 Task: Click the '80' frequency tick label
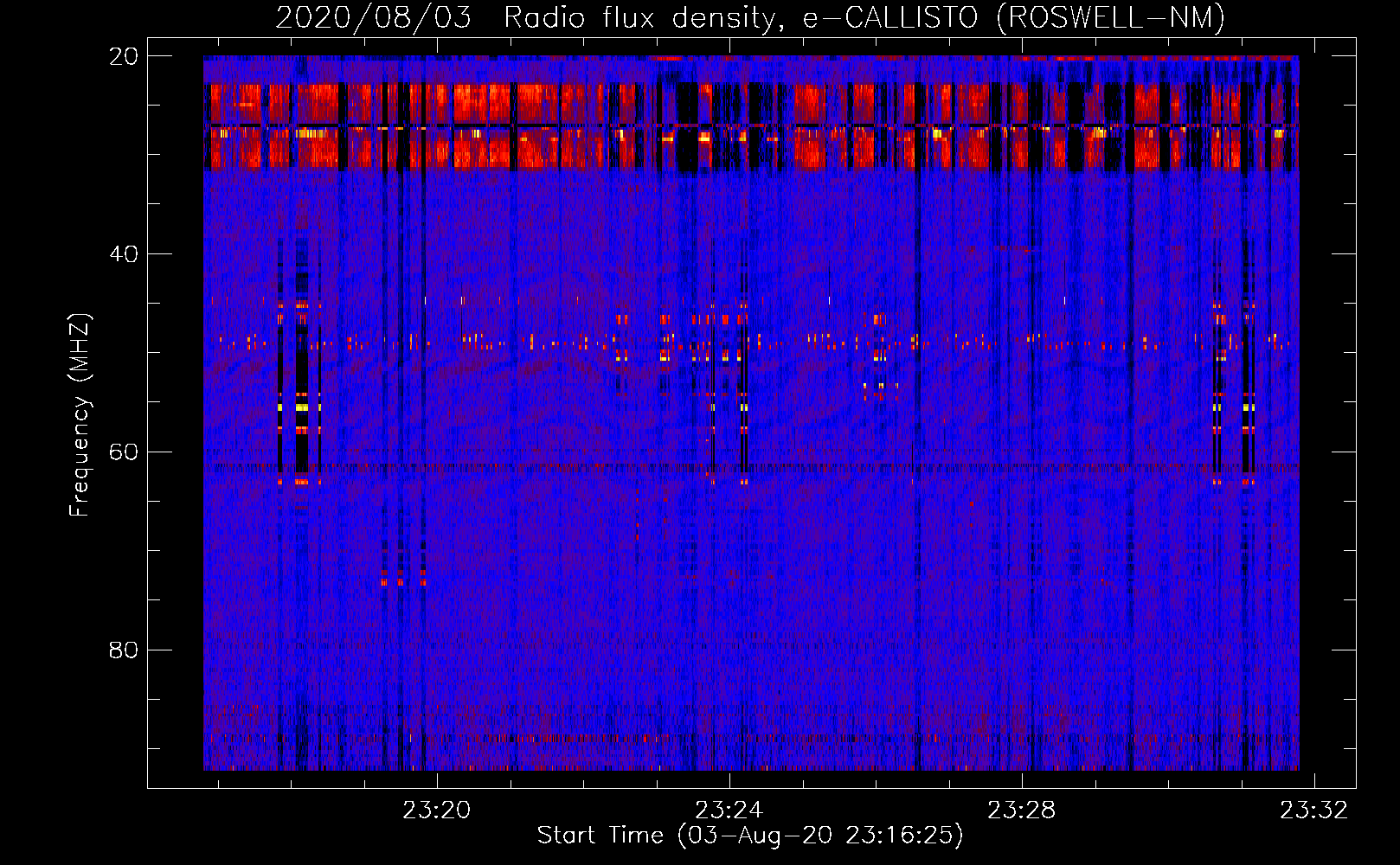coord(124,650)
